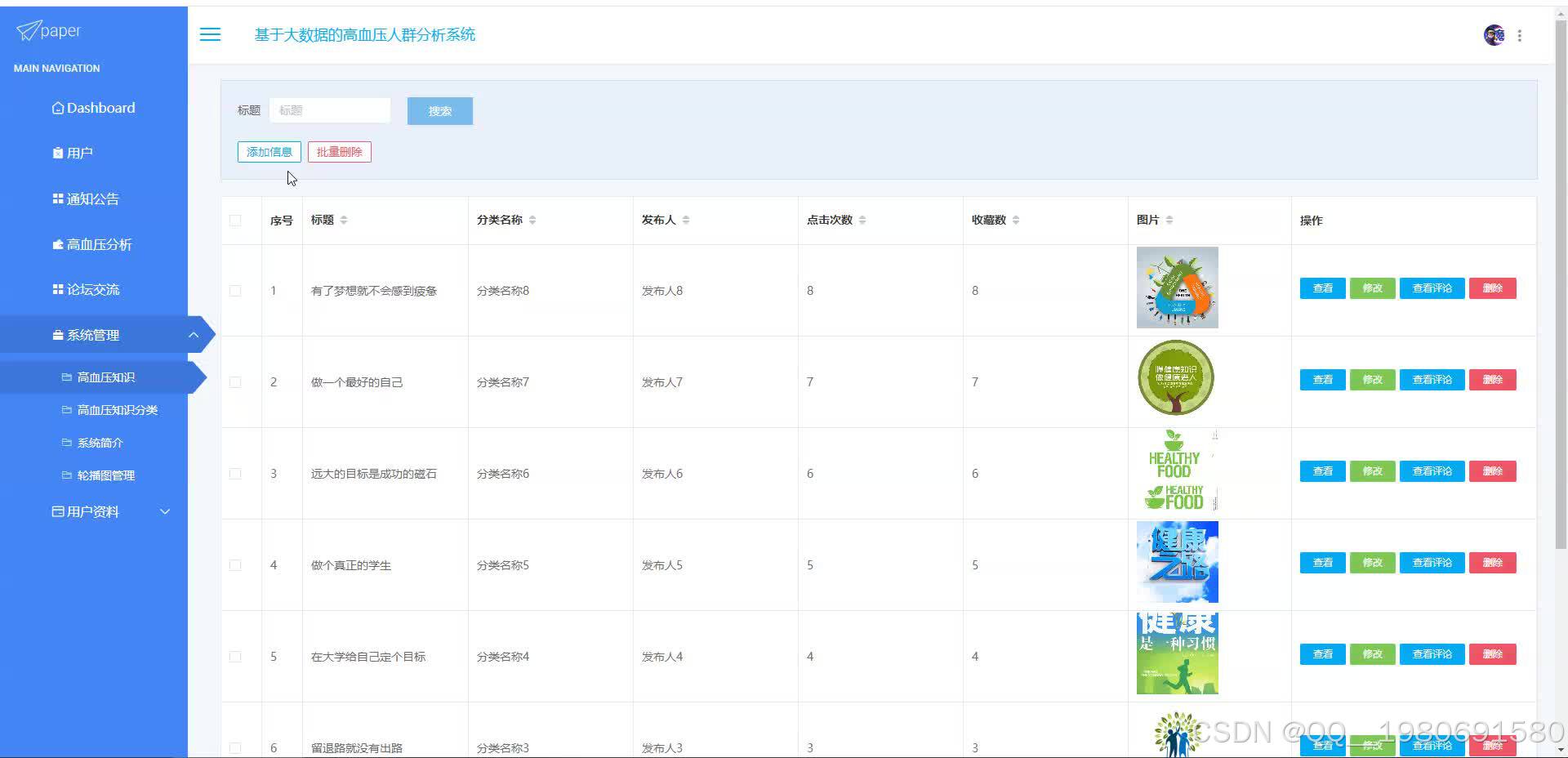Click folder icon beside 轮播图管理
Screen dimensions: 1568x758
[x=67, y=475]
